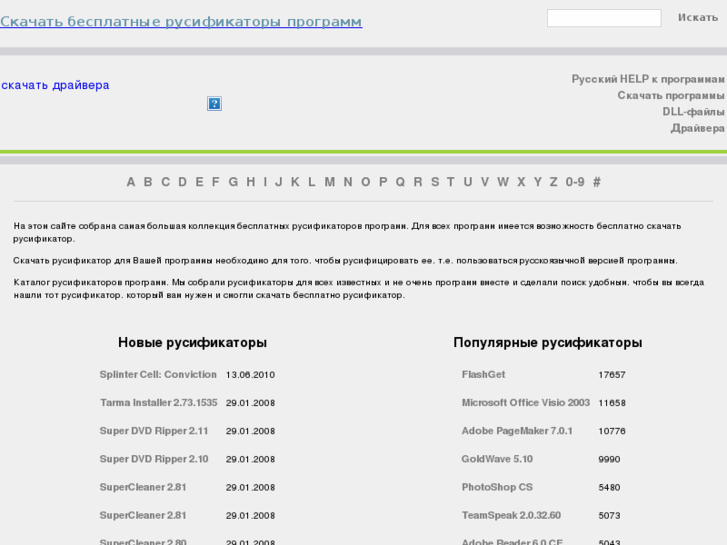The height and width of the screenshot is (545, 727).
Task: Open letter Y program list
Action: (538, 182)
